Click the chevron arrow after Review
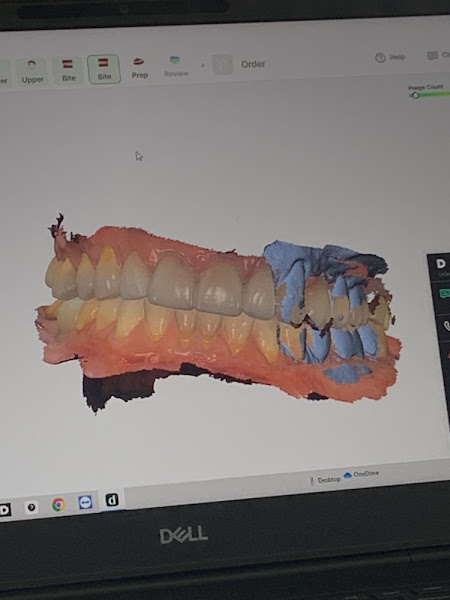Image resolution: width=450 pixels, height=600 pixels. coord(203,65)
